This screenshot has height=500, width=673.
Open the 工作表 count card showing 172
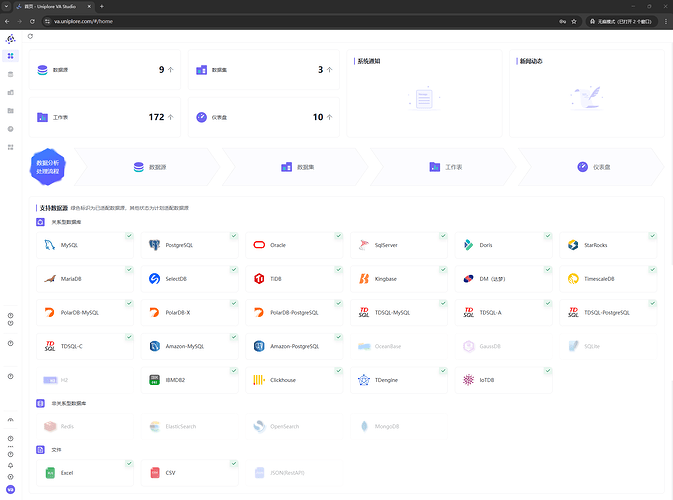(x=105, y=117)
